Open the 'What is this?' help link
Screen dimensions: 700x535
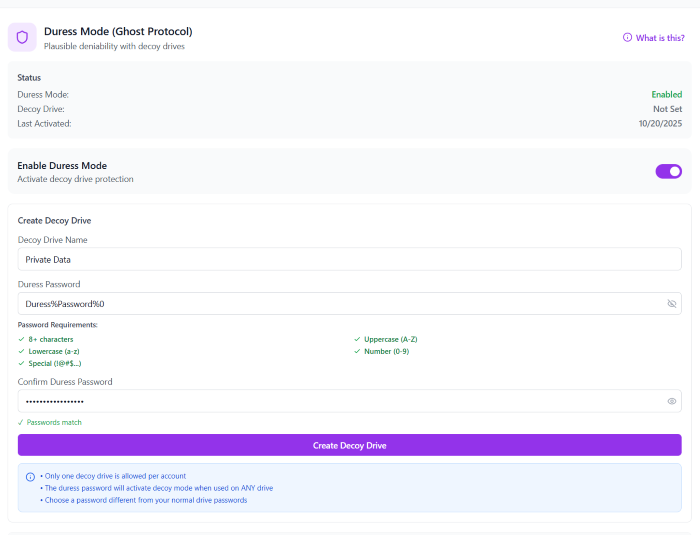(660, 38)
